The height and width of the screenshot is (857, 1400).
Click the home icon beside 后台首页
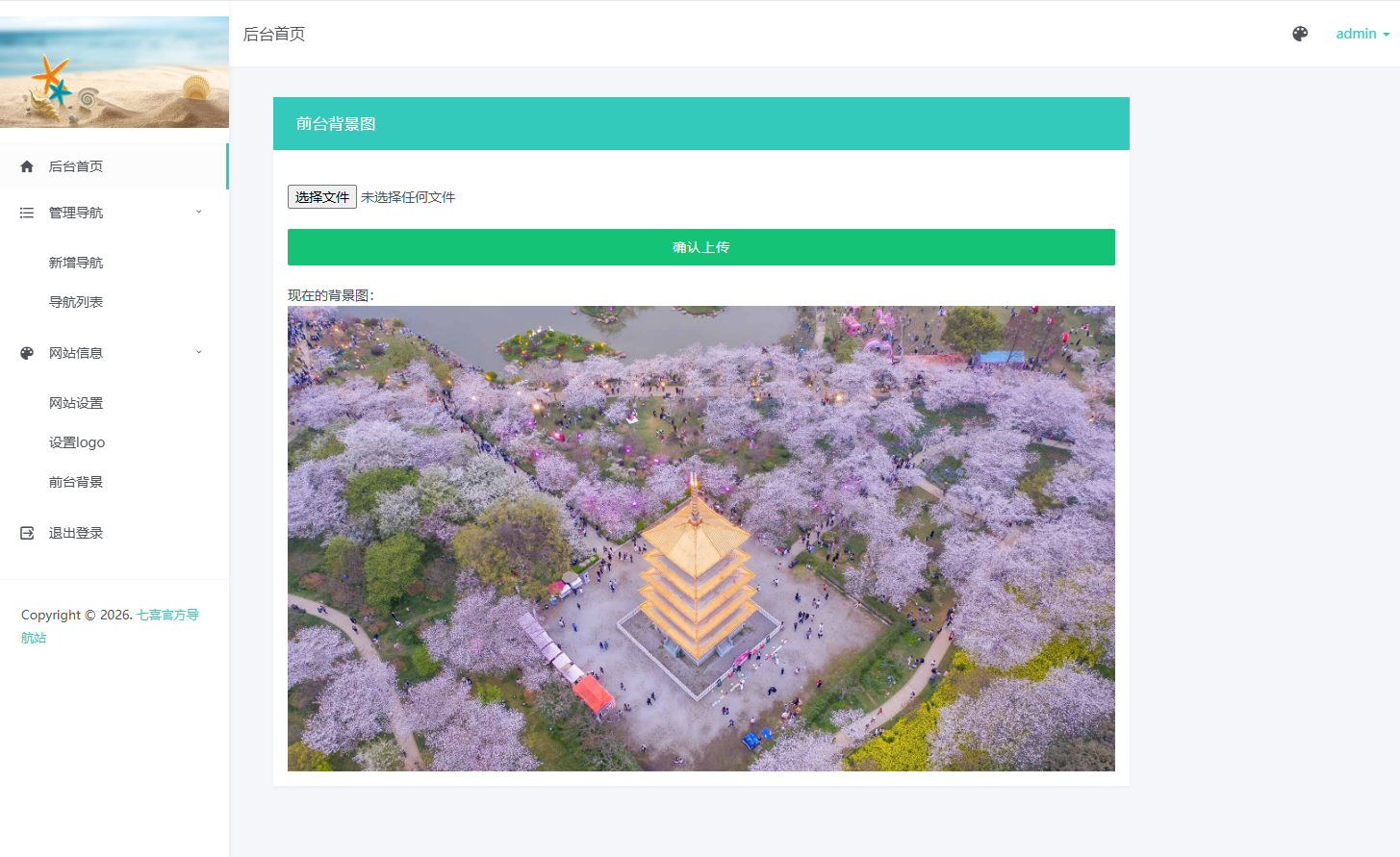[27, 165]
